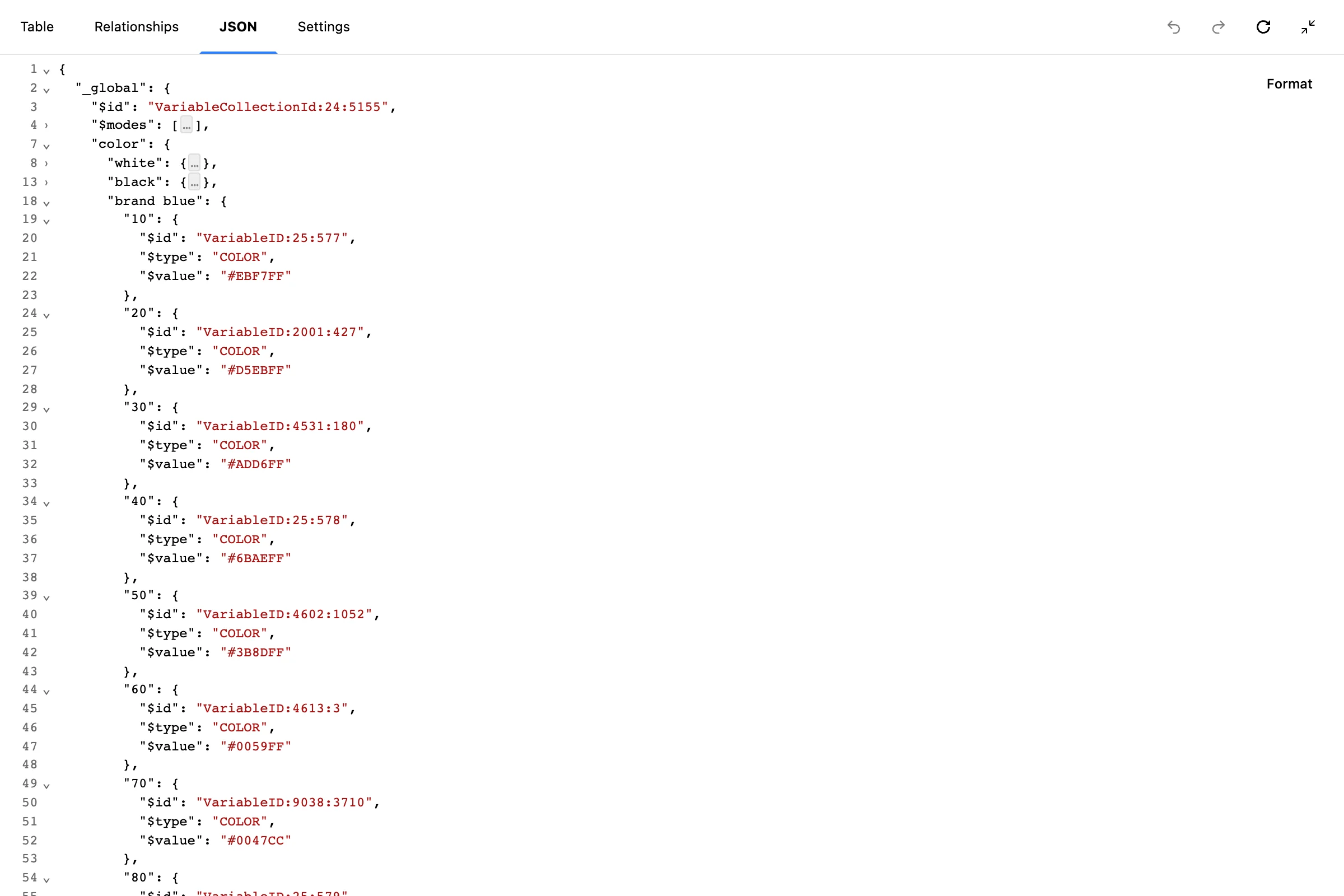This screenshot has width=1344, height=896.
Task: Click the folded ellipsis in "white" braces
Action: coord(195,164)
